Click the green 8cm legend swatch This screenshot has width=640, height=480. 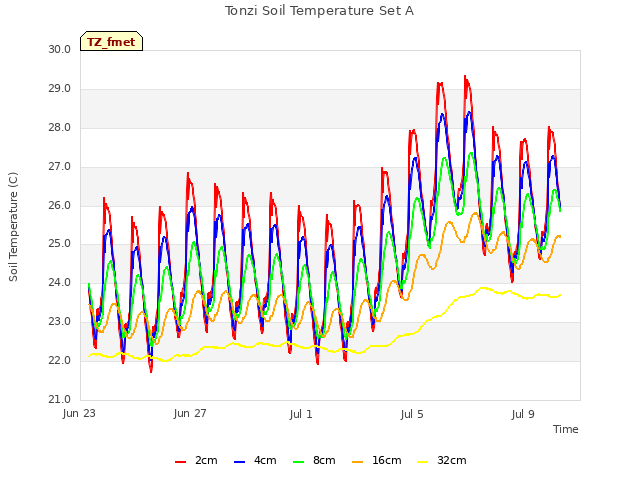point(299,462)
